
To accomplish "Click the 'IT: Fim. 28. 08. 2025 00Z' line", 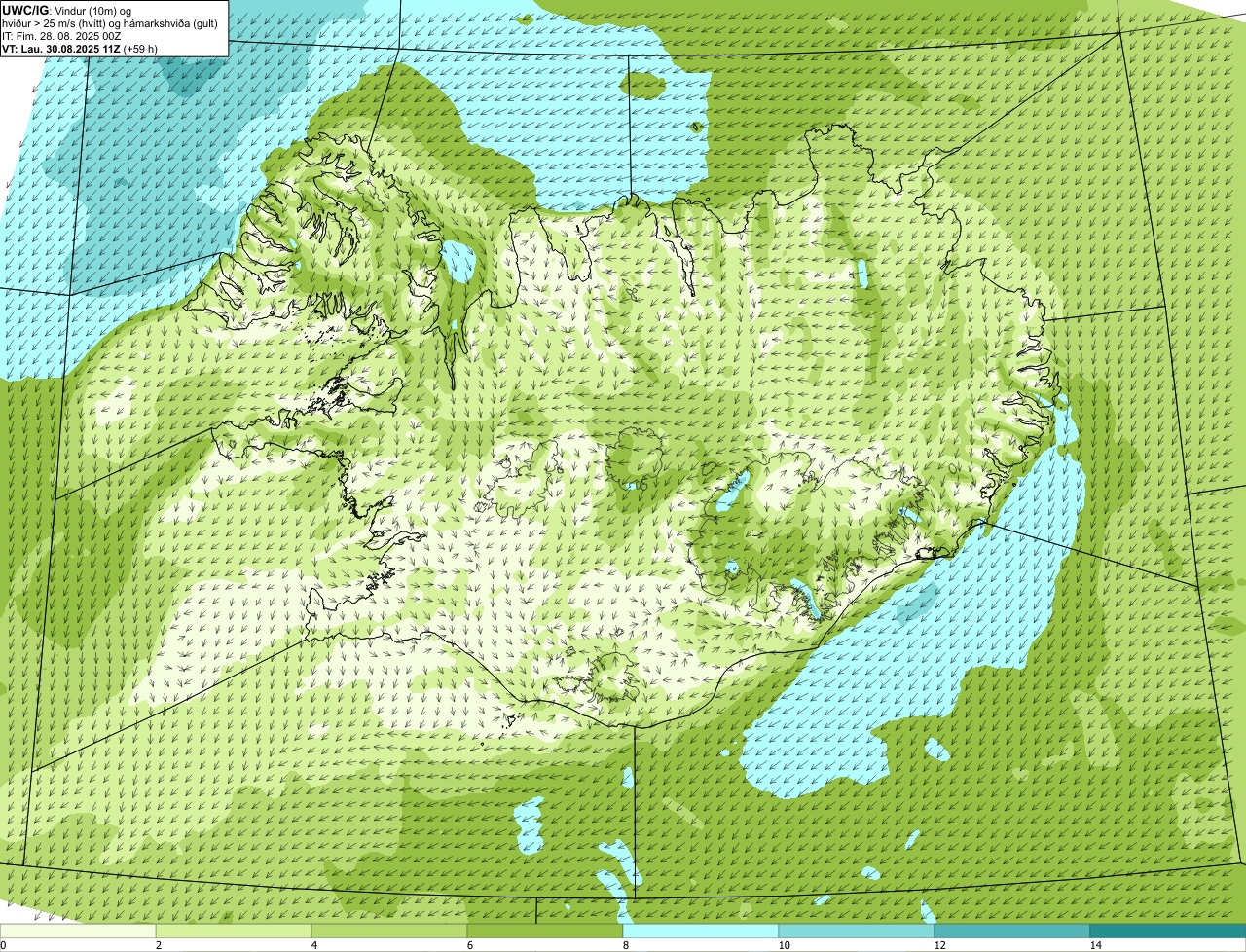I will pyautogui.click(x=61, y=35).
